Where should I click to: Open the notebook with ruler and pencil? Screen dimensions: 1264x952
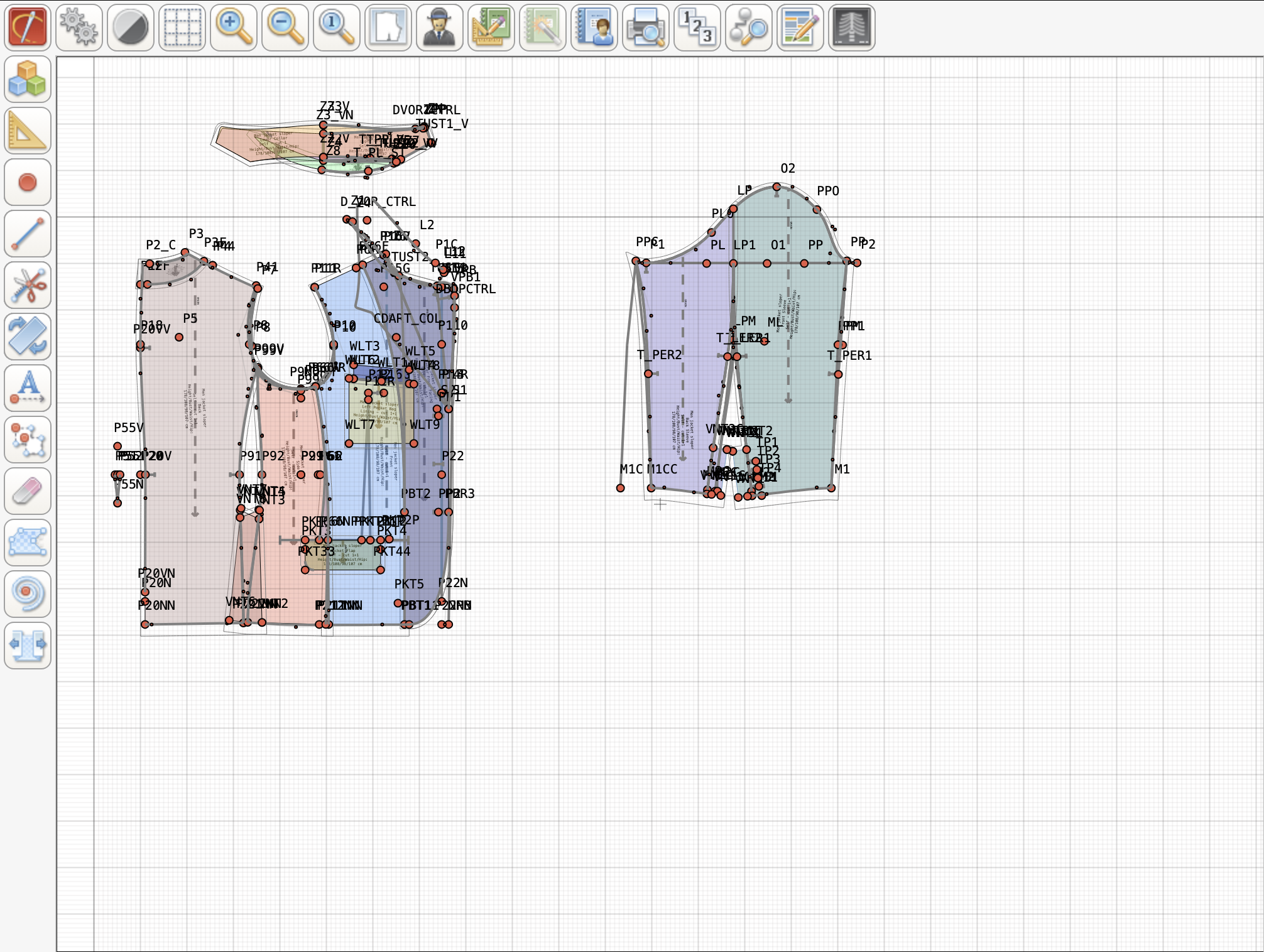[x=491, y=28]
